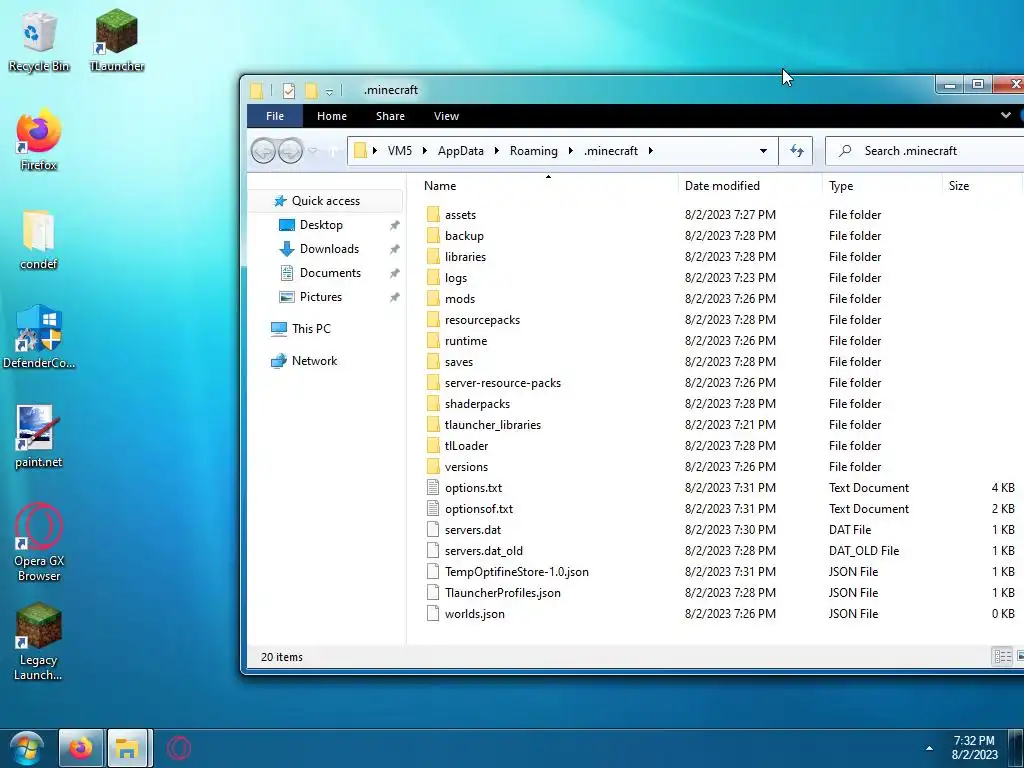The image size is (1024, 768).
Task: Open the Customize Quick Access Toolbar dropdown
Action: (x=329, y=91)
